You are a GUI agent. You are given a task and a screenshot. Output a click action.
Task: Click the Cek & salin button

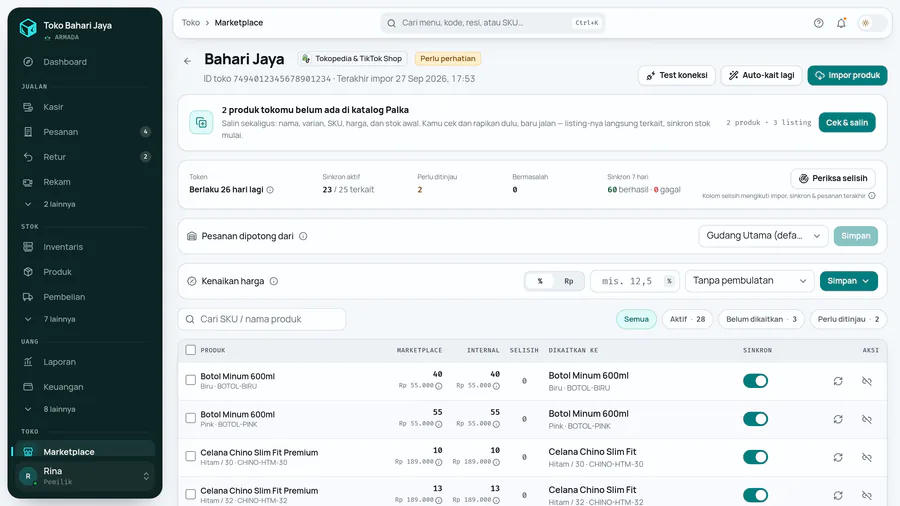click(847, 122)
